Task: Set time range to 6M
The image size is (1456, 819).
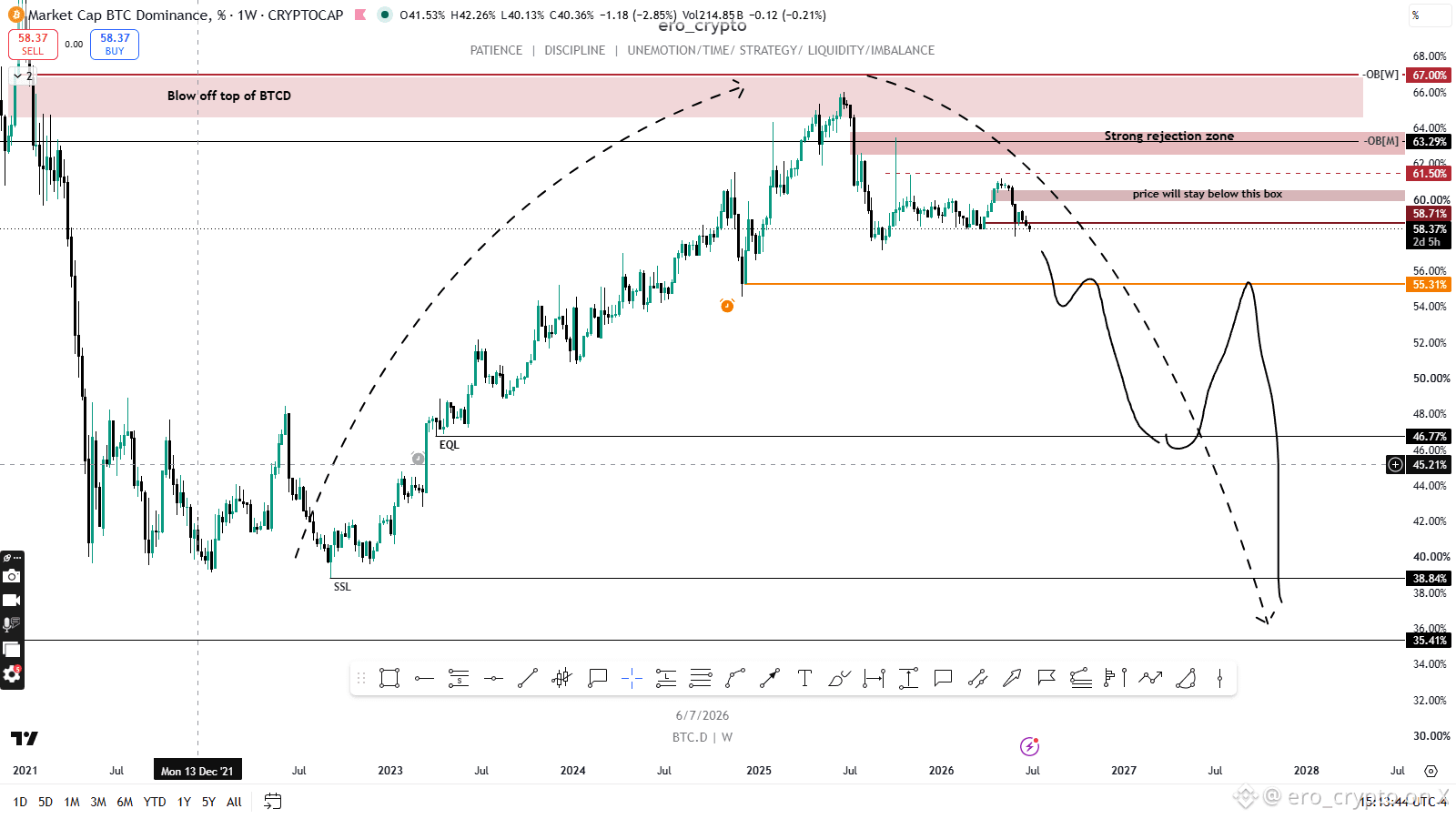Action: click(125, 802)
